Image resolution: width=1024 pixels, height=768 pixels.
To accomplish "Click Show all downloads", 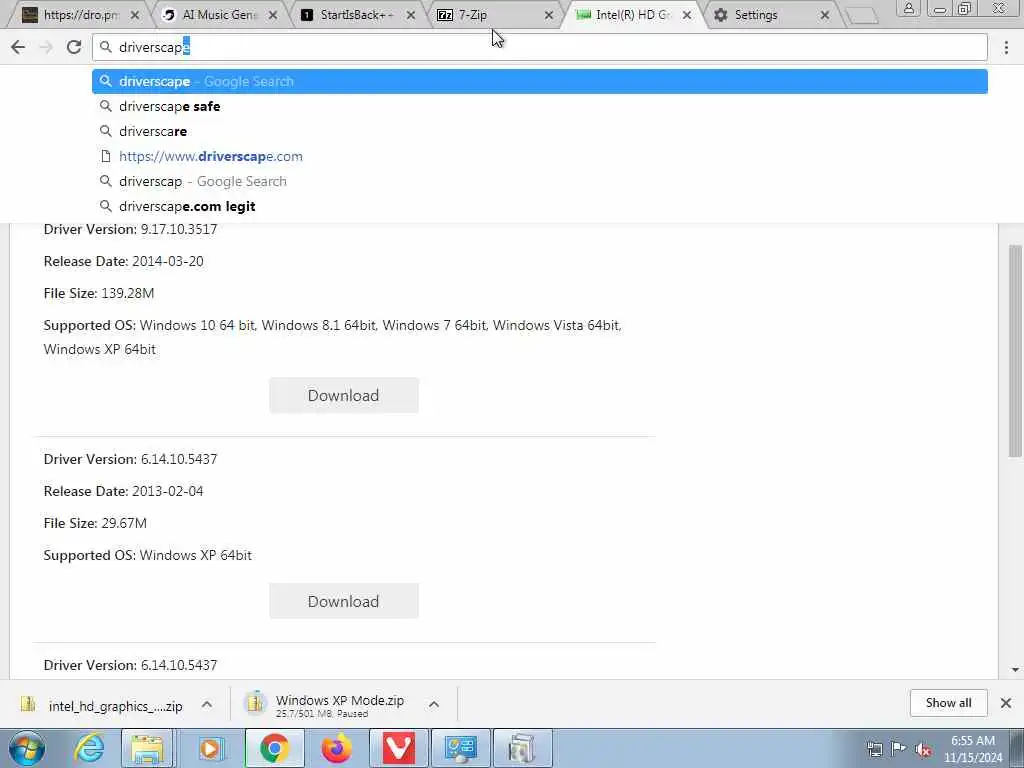I will (x=948, y=703).
